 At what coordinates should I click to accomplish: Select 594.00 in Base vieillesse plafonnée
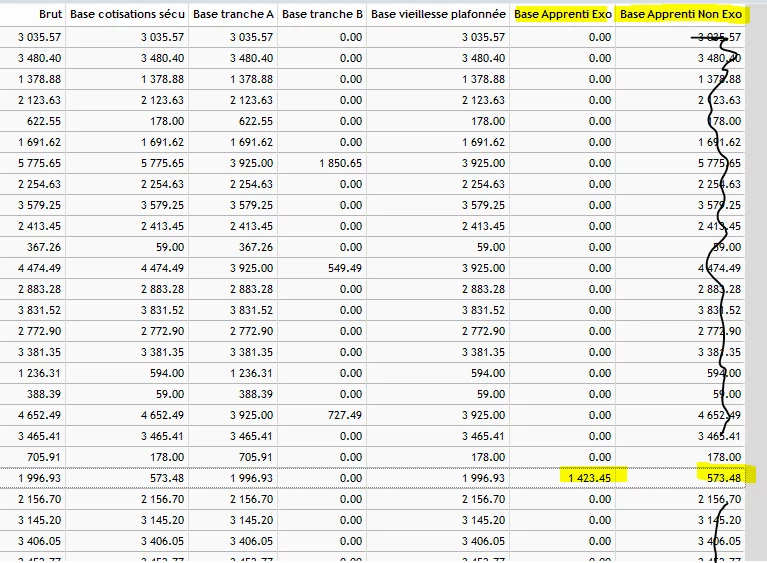[x=488, y=374]
